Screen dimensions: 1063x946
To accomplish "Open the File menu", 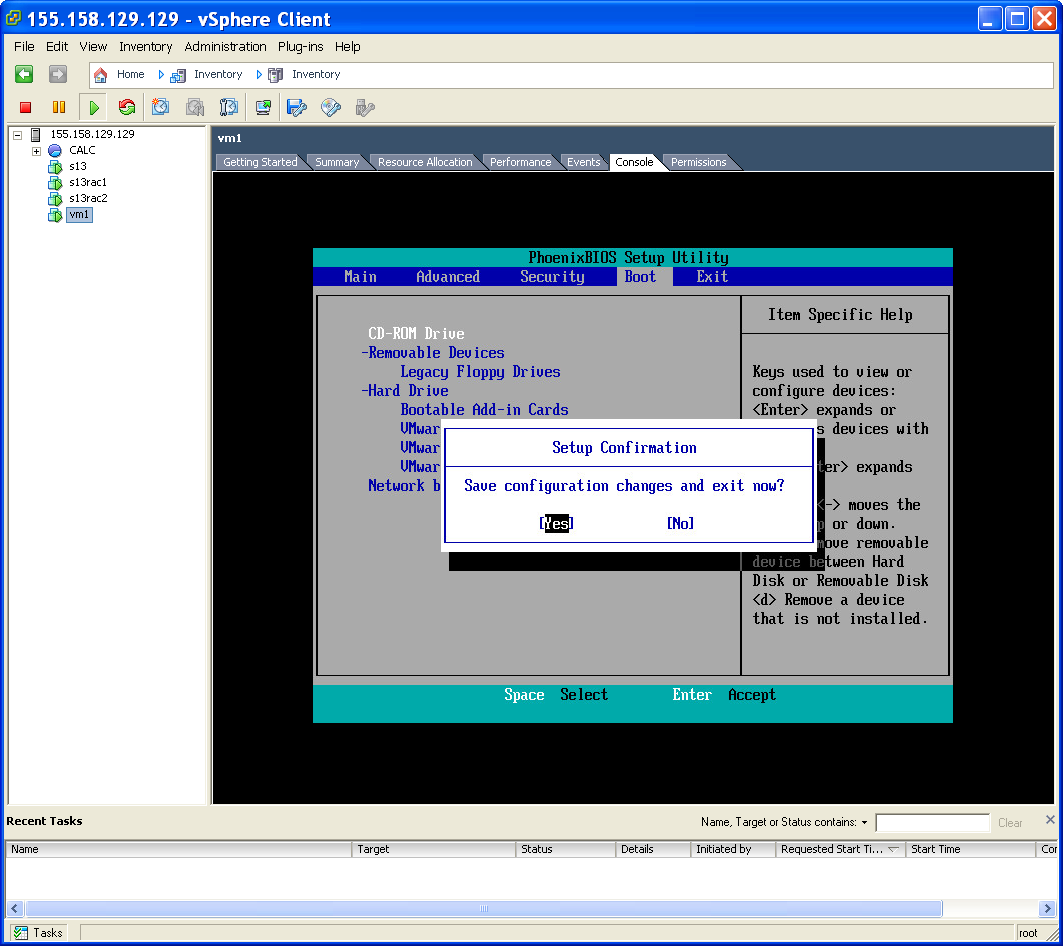I will [24, 47].
